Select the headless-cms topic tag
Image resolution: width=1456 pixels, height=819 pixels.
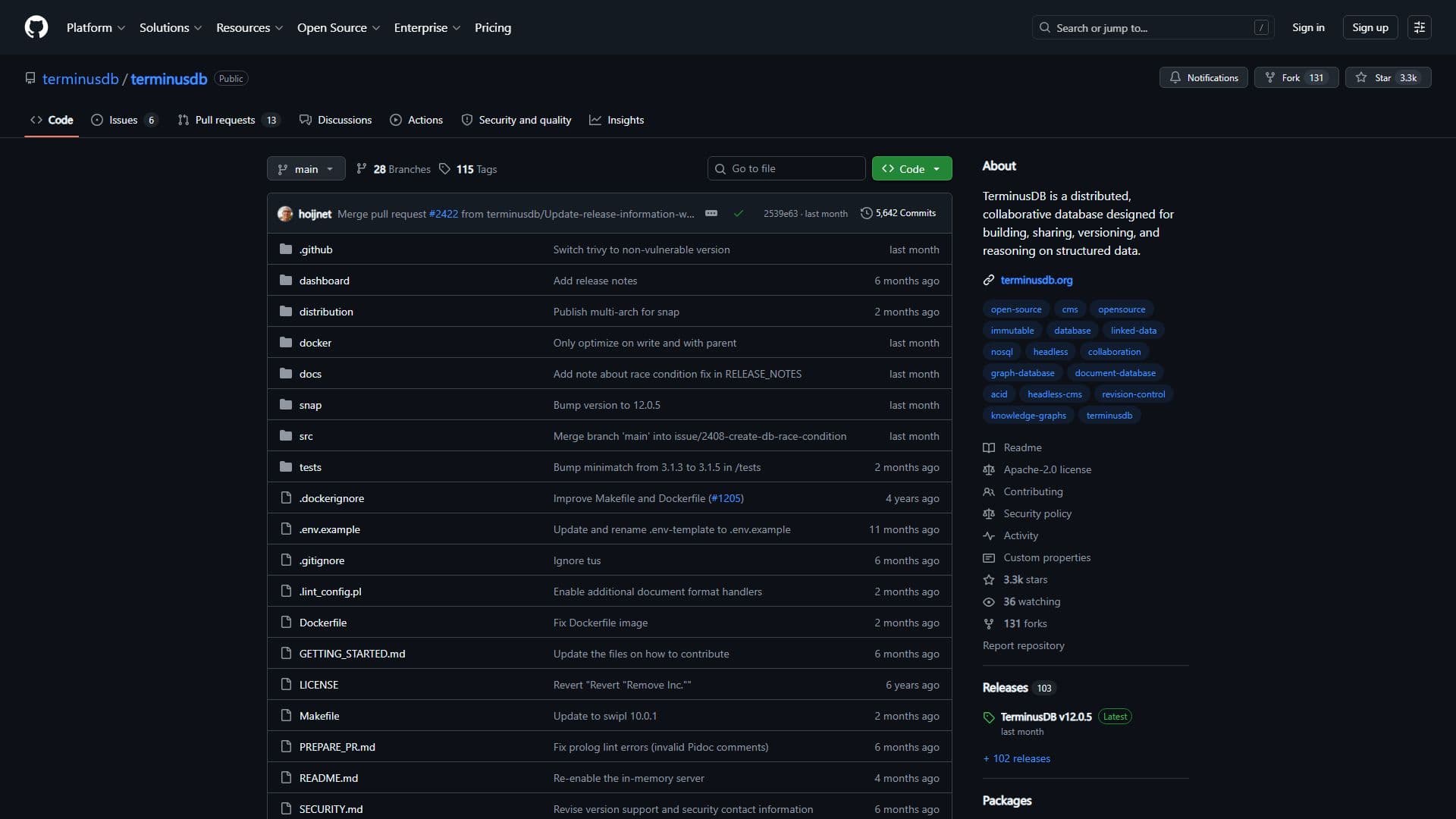pos(1054,394)
